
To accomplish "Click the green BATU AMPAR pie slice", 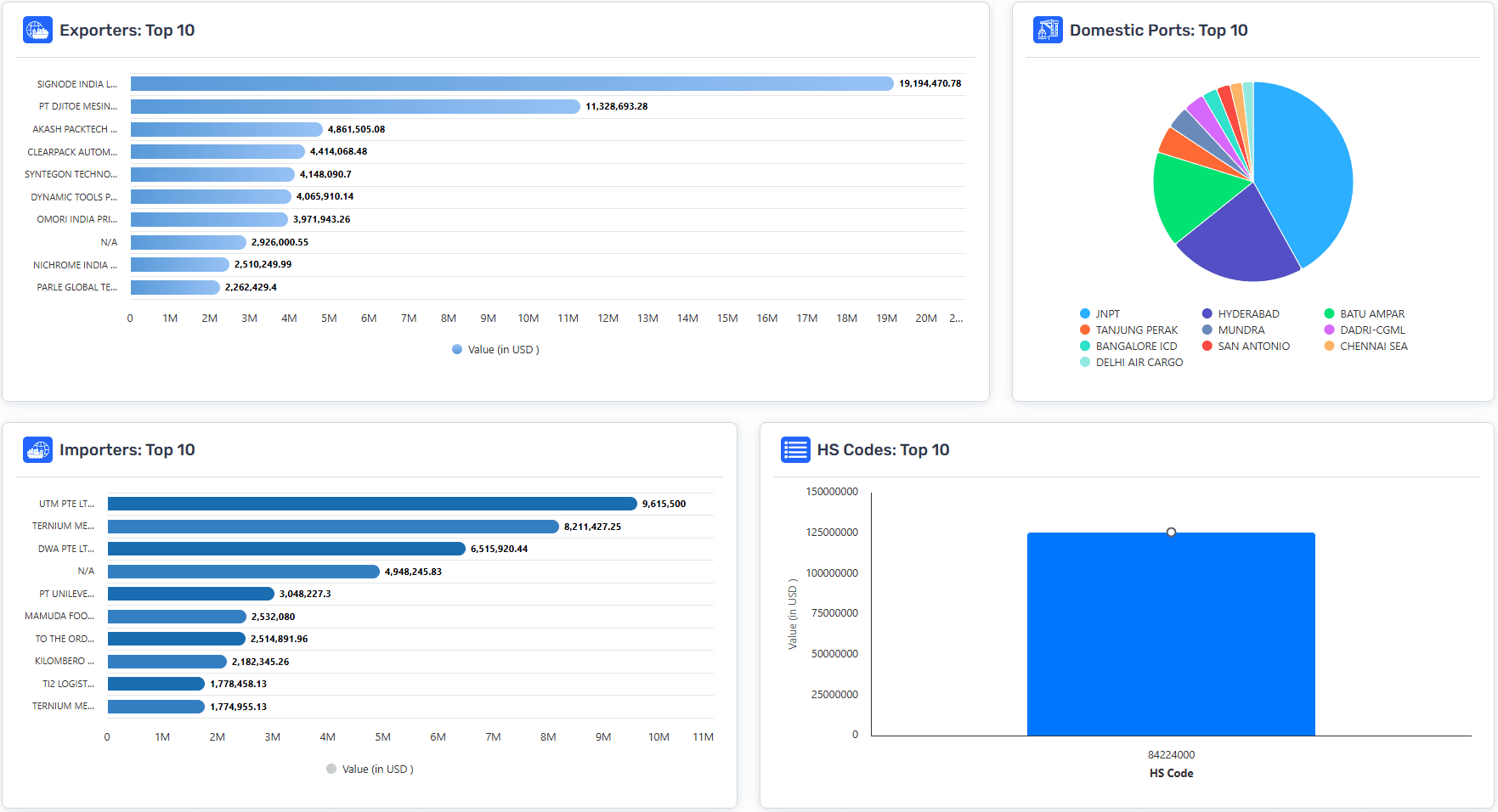I will tap(1190, 195).
